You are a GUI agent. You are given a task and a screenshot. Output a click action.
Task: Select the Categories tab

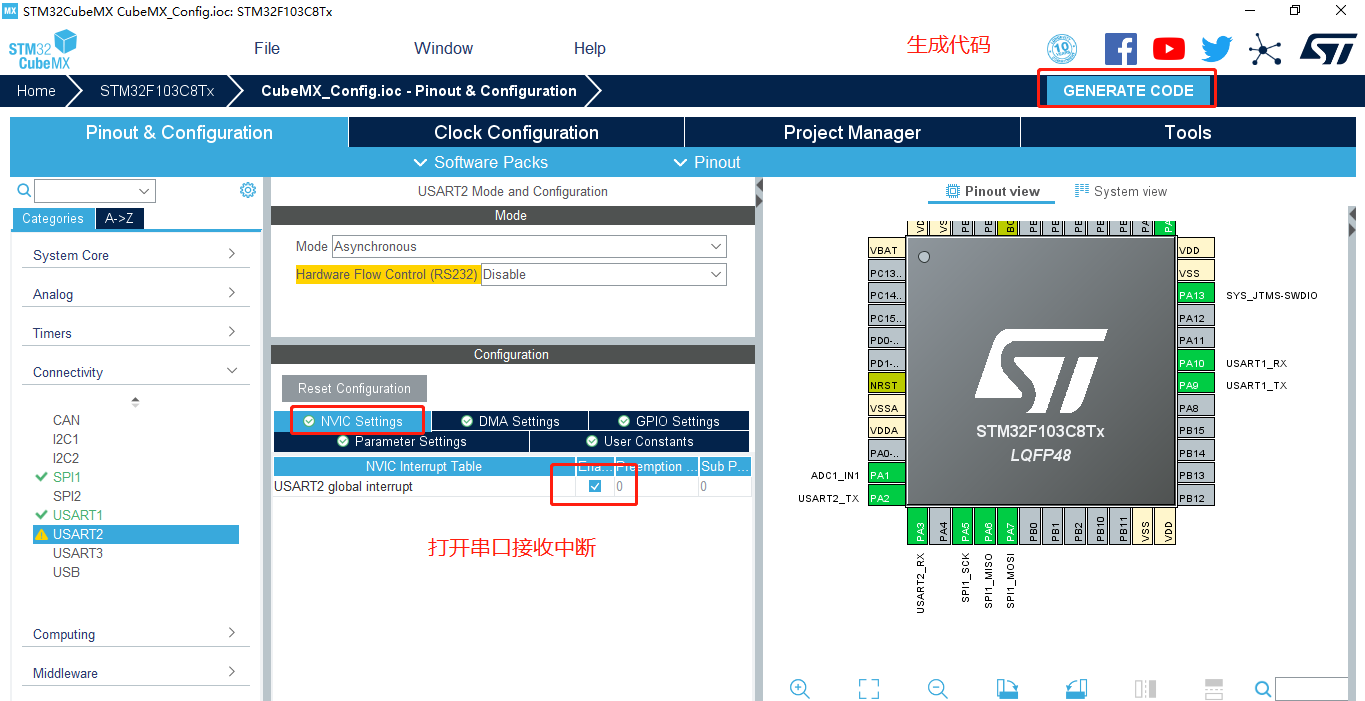tap(53, 218)
